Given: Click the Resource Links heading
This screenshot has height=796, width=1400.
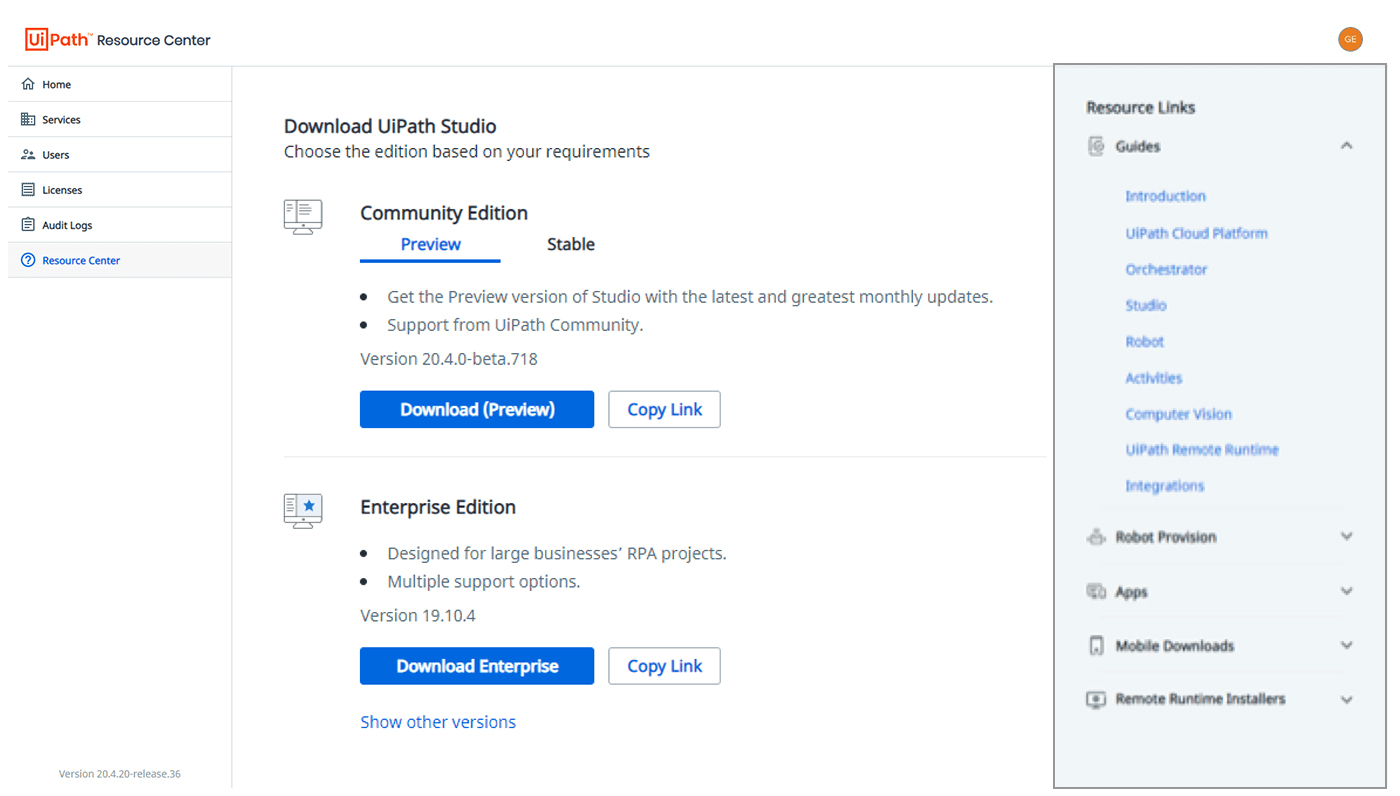Looking at the screenshot, I should [1141, 108].
